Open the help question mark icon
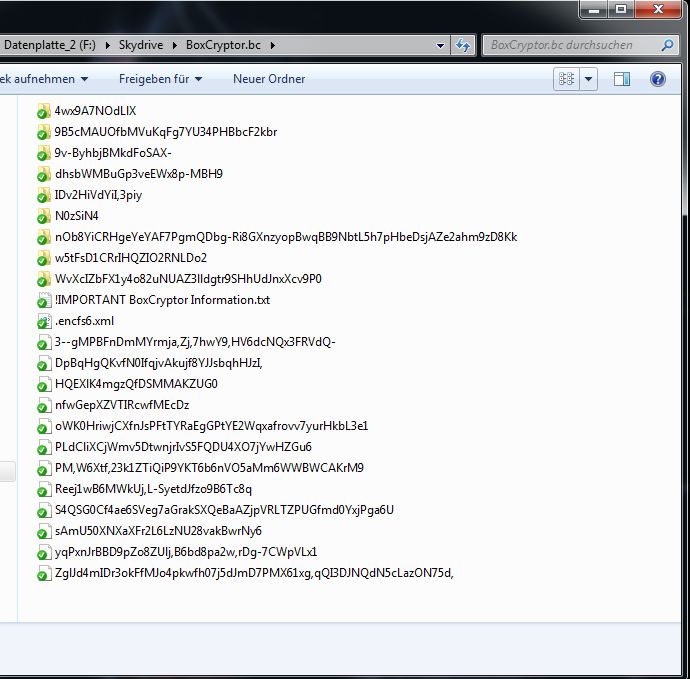690x679 pixels. pyautogui.click(x=657, y=79)
